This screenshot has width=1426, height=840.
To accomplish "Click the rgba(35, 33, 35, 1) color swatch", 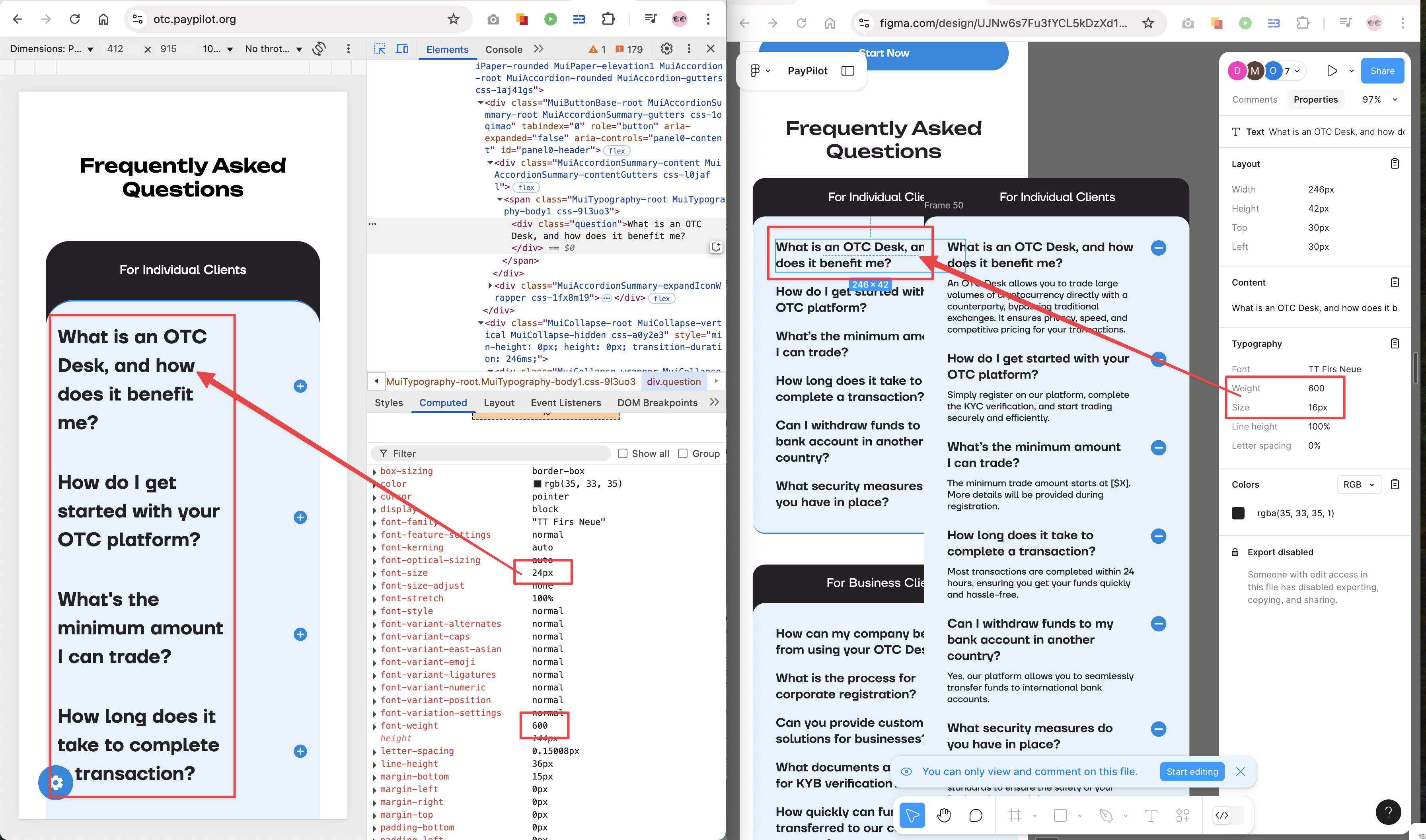I will (1238, 513).
